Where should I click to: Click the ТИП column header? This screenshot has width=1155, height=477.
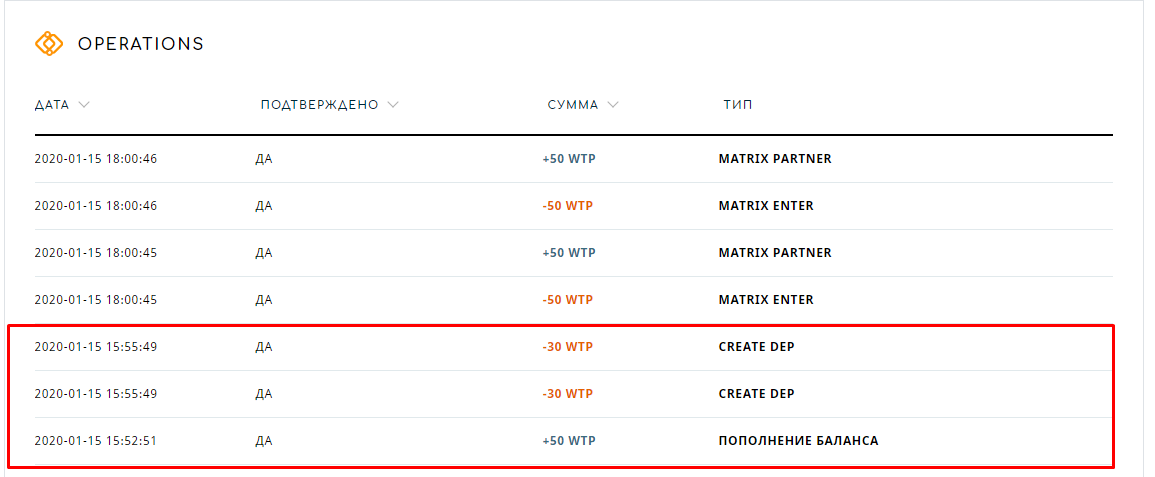coord(738,105)
